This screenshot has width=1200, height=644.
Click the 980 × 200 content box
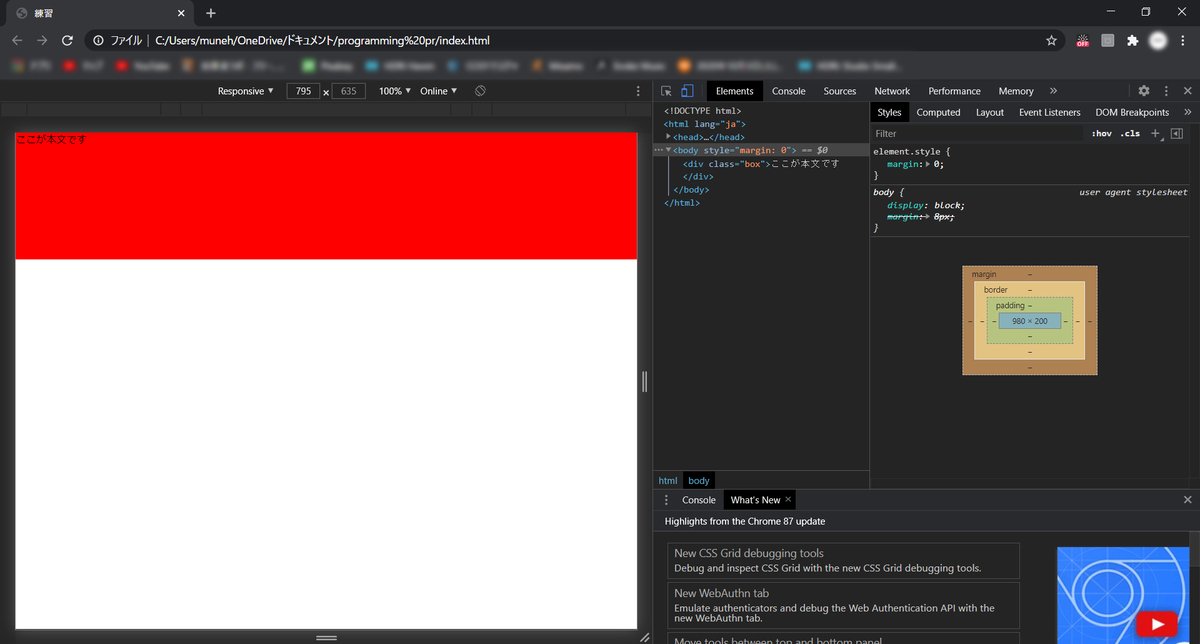click(1029, 321)
